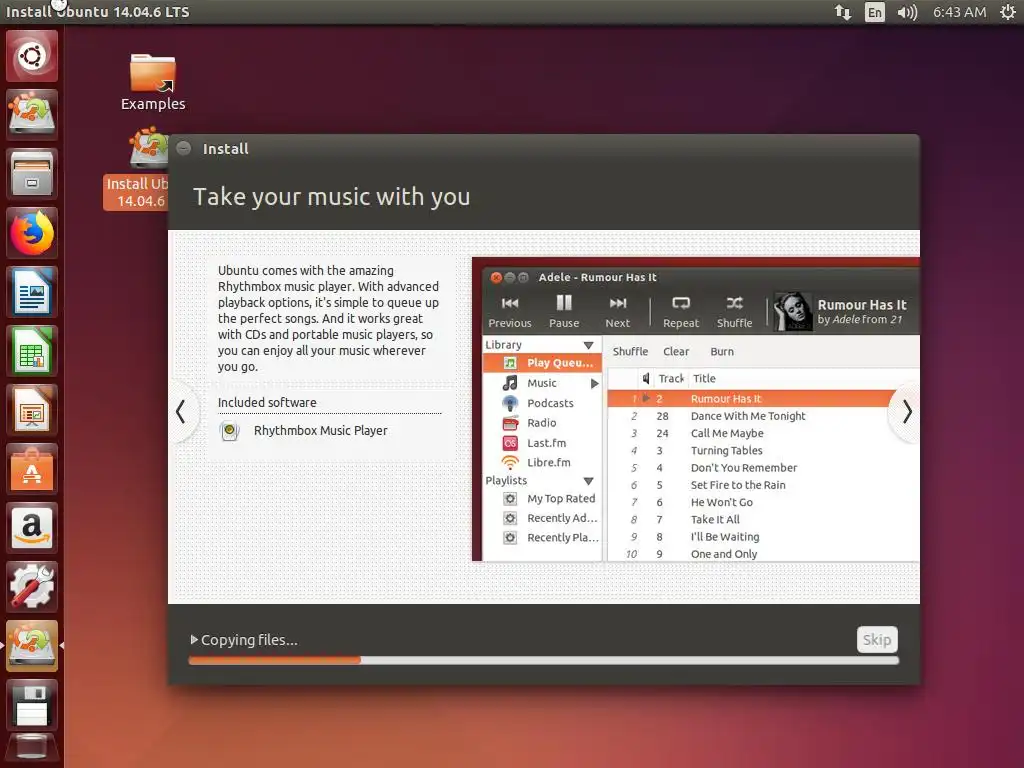1024x768 pixels.
Task: Click Pause in the Rhythmbox toolbar
Action: [564, 312]
